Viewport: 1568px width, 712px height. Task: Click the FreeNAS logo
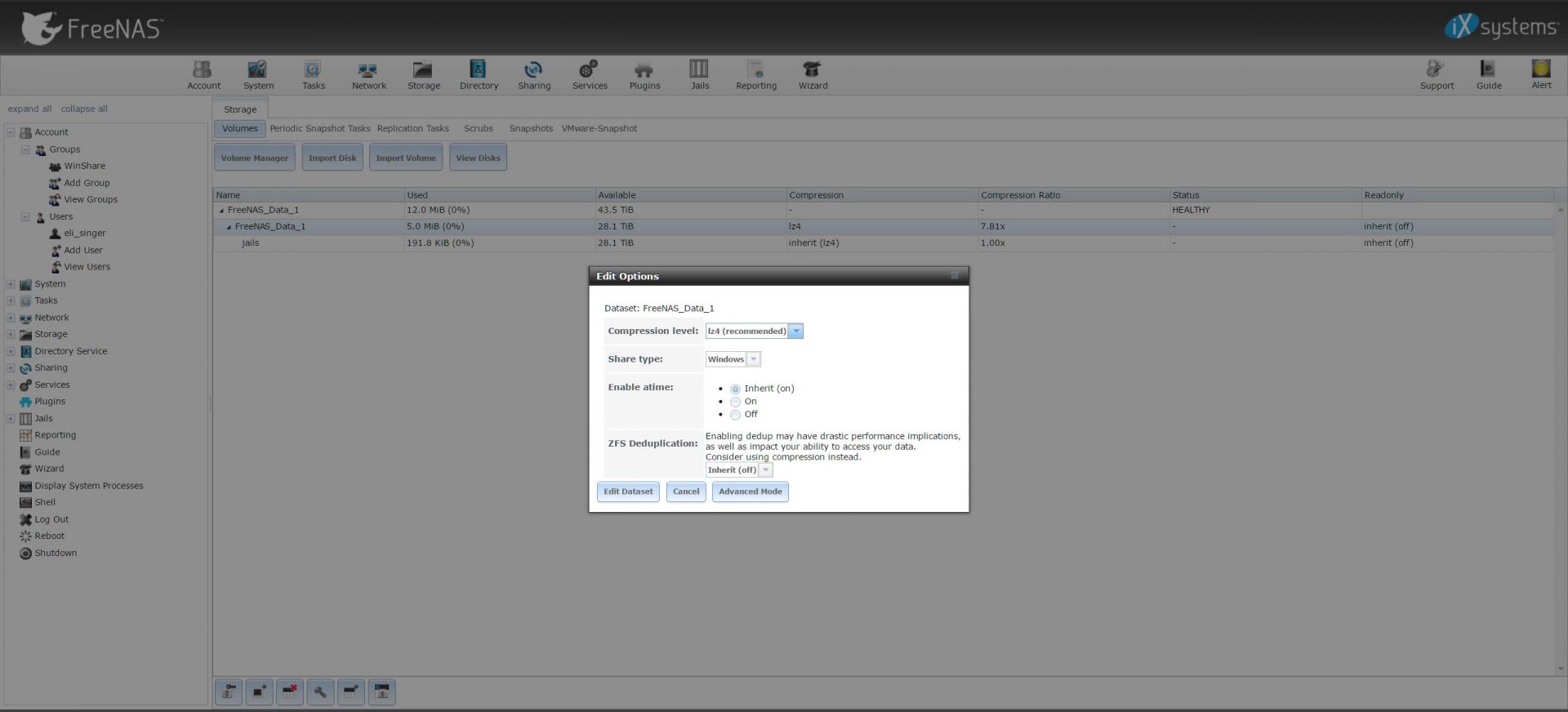[x=91, y=28]
